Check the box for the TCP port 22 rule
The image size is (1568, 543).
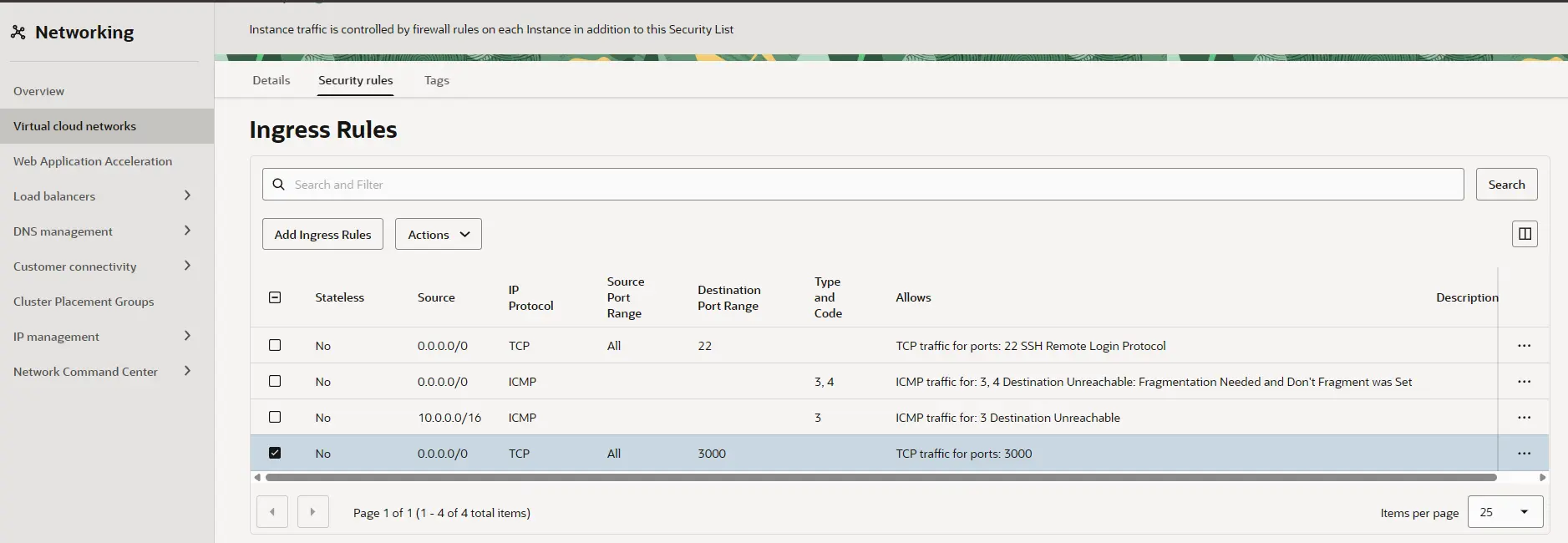click(275, 345)
